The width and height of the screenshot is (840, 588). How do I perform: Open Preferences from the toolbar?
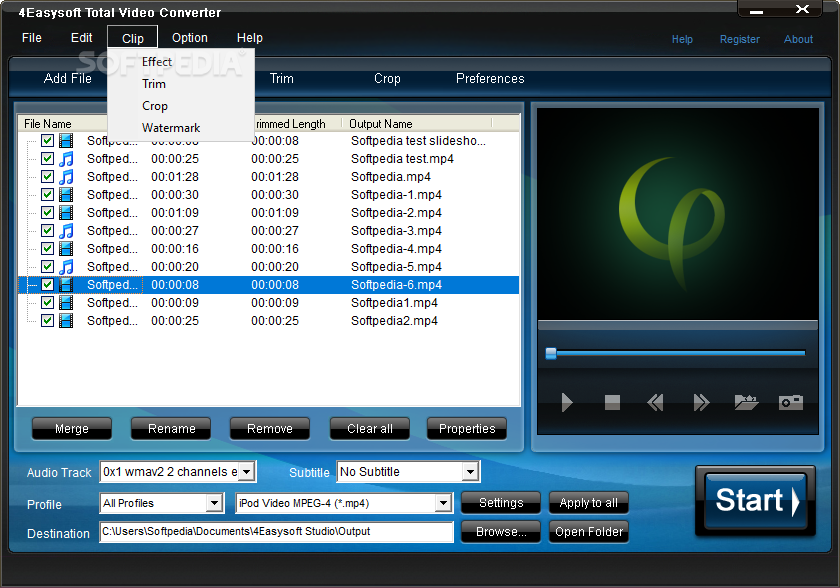pos(490,79)
